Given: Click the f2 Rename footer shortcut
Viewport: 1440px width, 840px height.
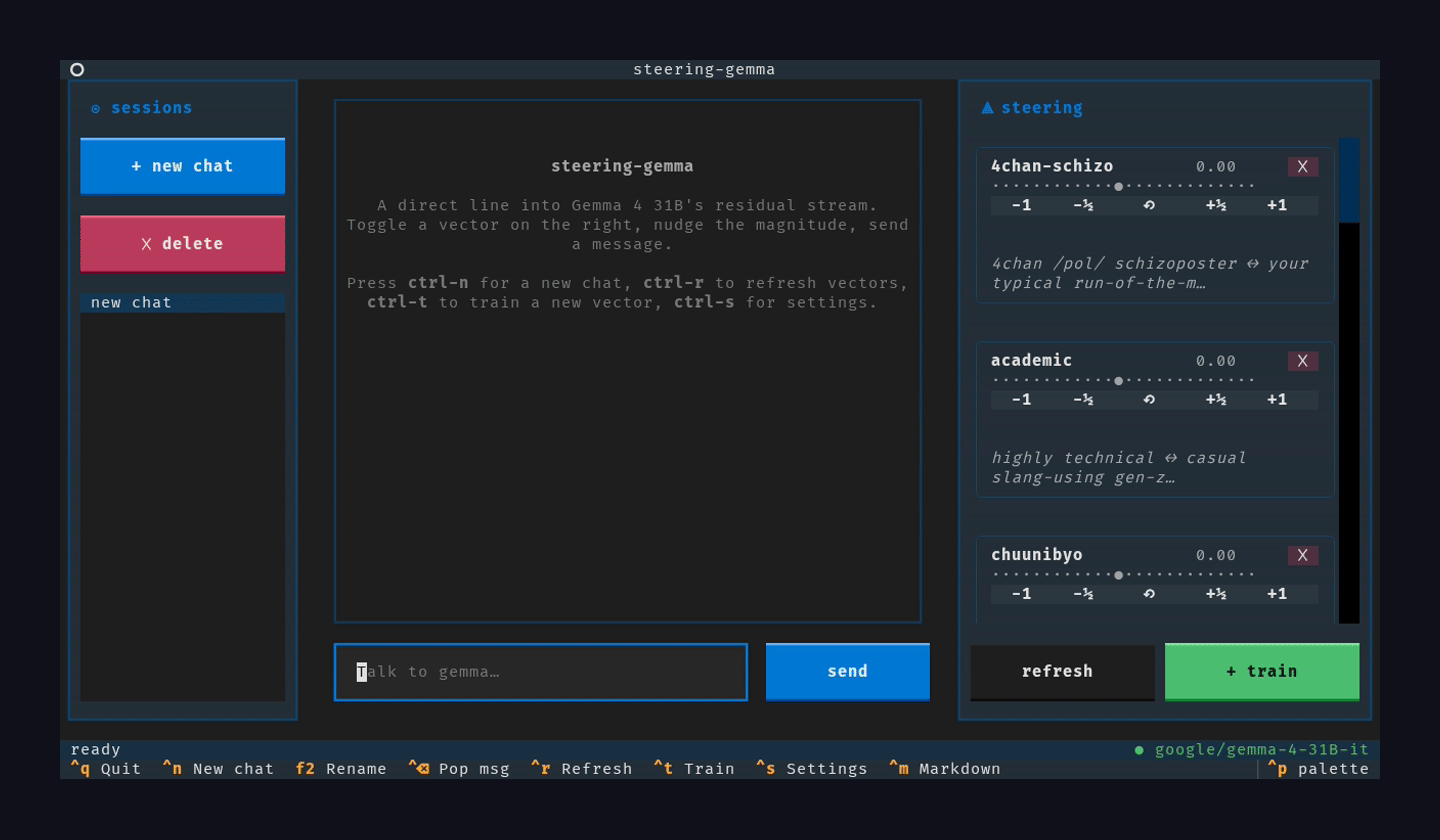Looking at the screenshot, I should (341, 769).
